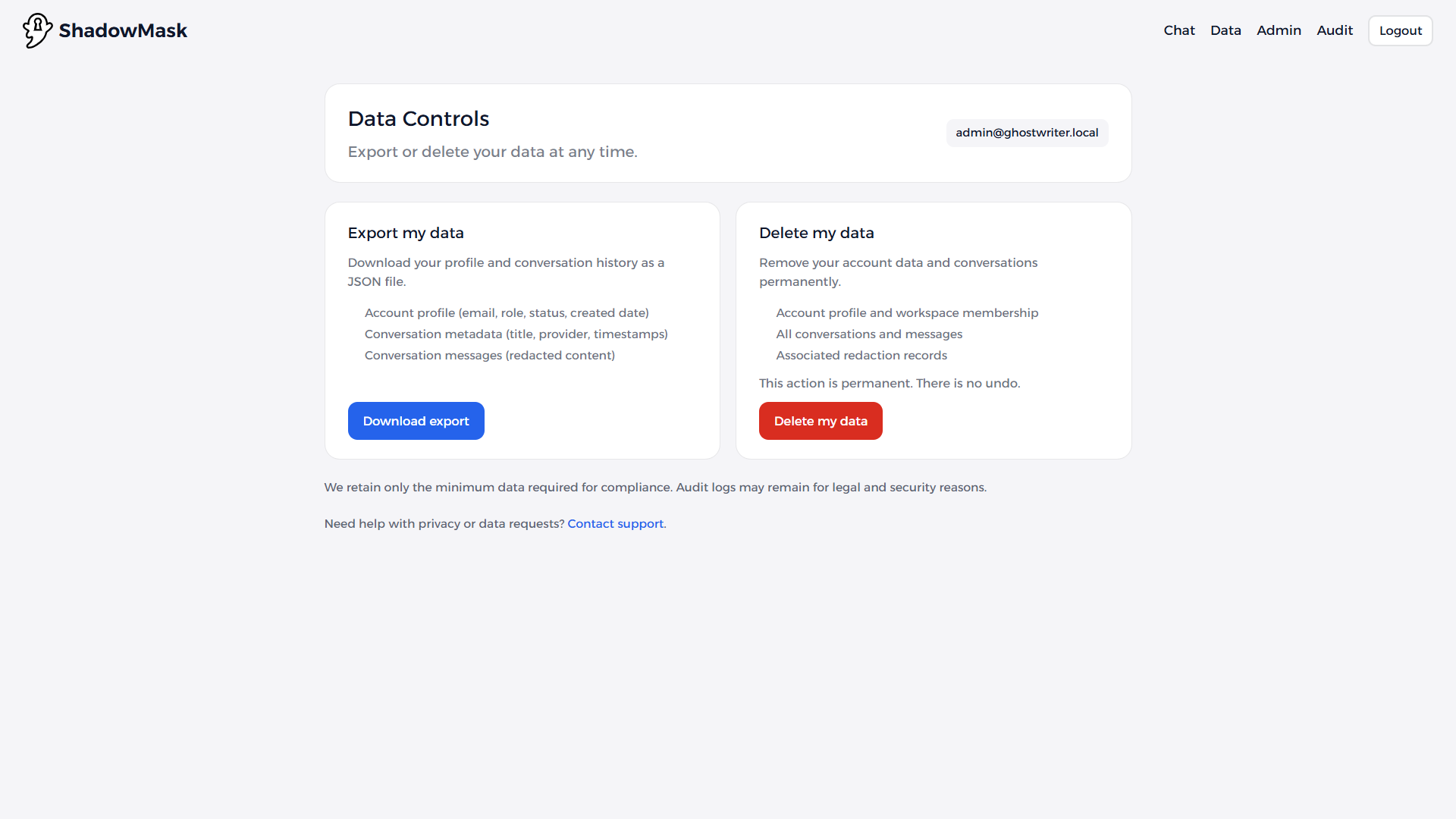Click the ShadowMask brand name text

pyautogui.click(x=123, y=30)
